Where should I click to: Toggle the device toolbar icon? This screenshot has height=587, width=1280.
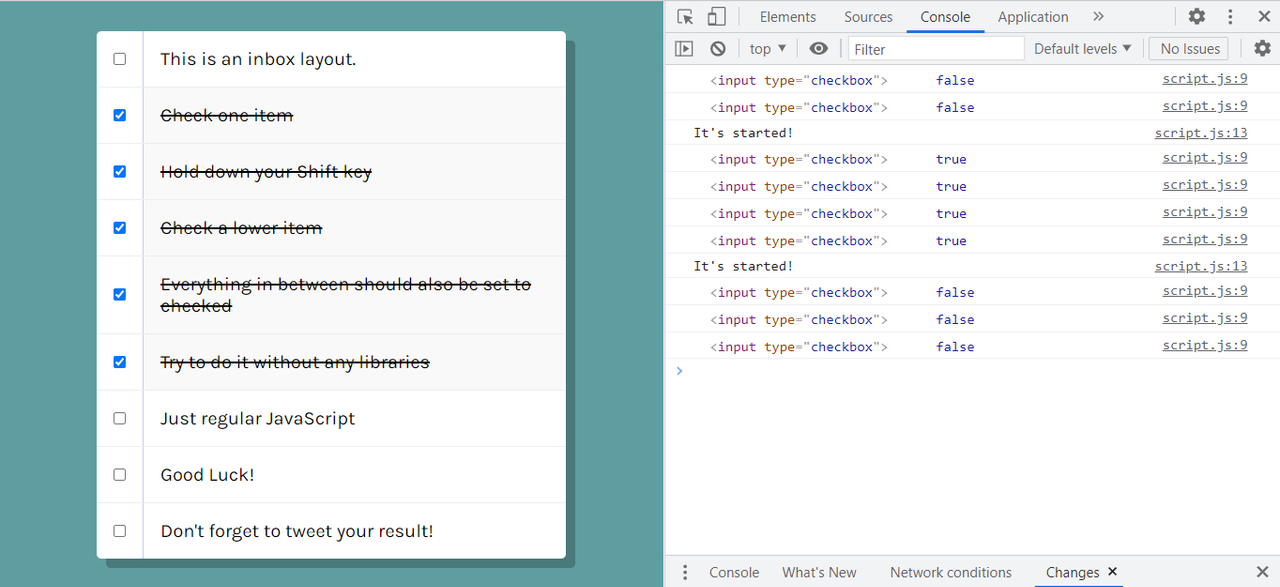point(716,17)
